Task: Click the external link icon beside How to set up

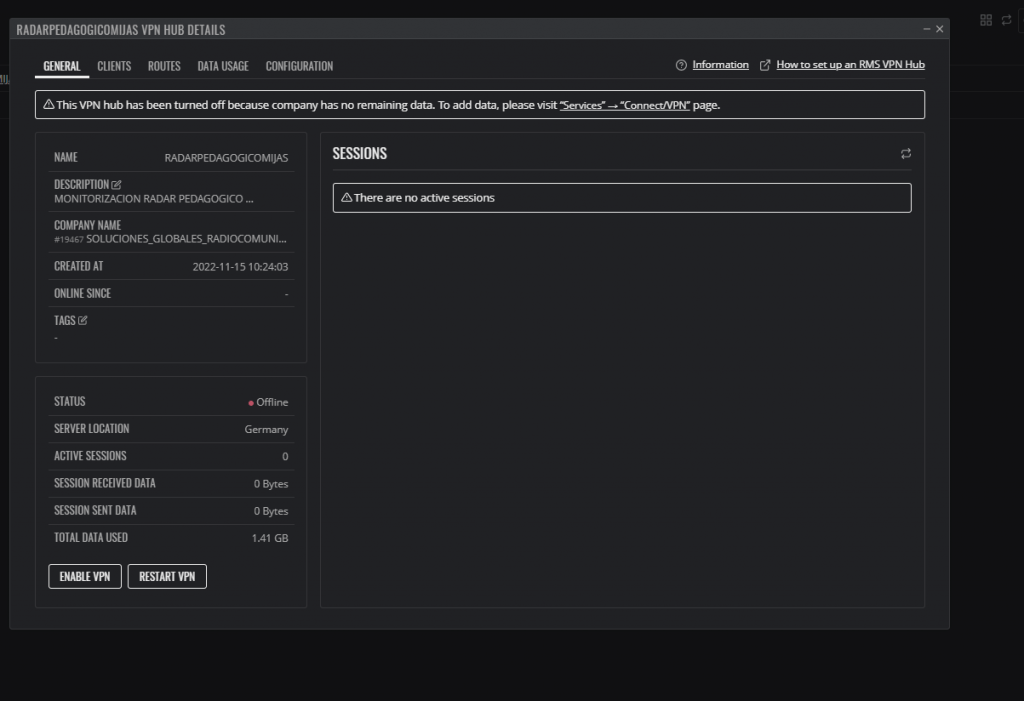Action: (765, 65)
